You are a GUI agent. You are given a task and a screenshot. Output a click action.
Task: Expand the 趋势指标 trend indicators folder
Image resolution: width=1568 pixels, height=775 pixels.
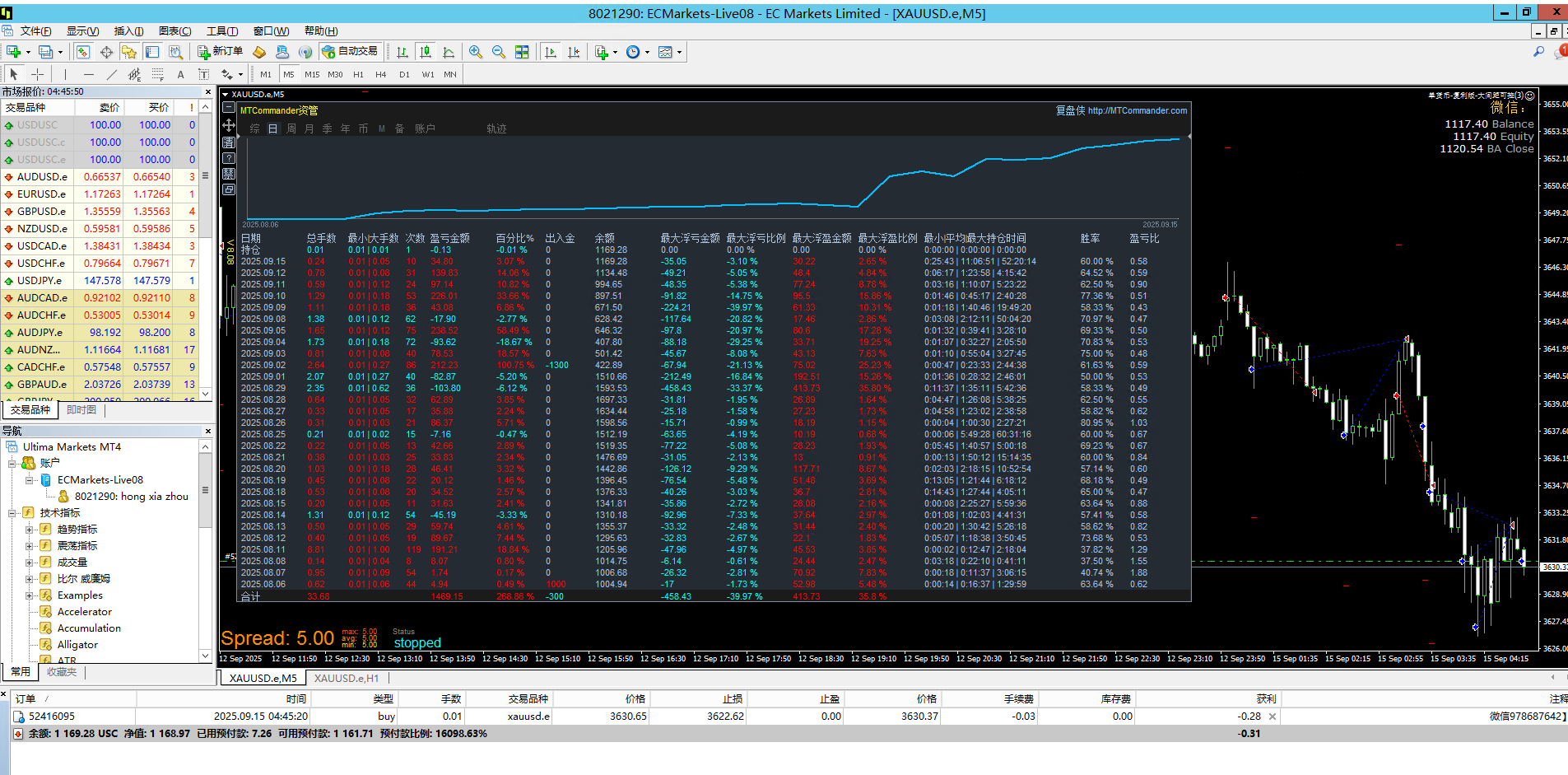(30, 529)
